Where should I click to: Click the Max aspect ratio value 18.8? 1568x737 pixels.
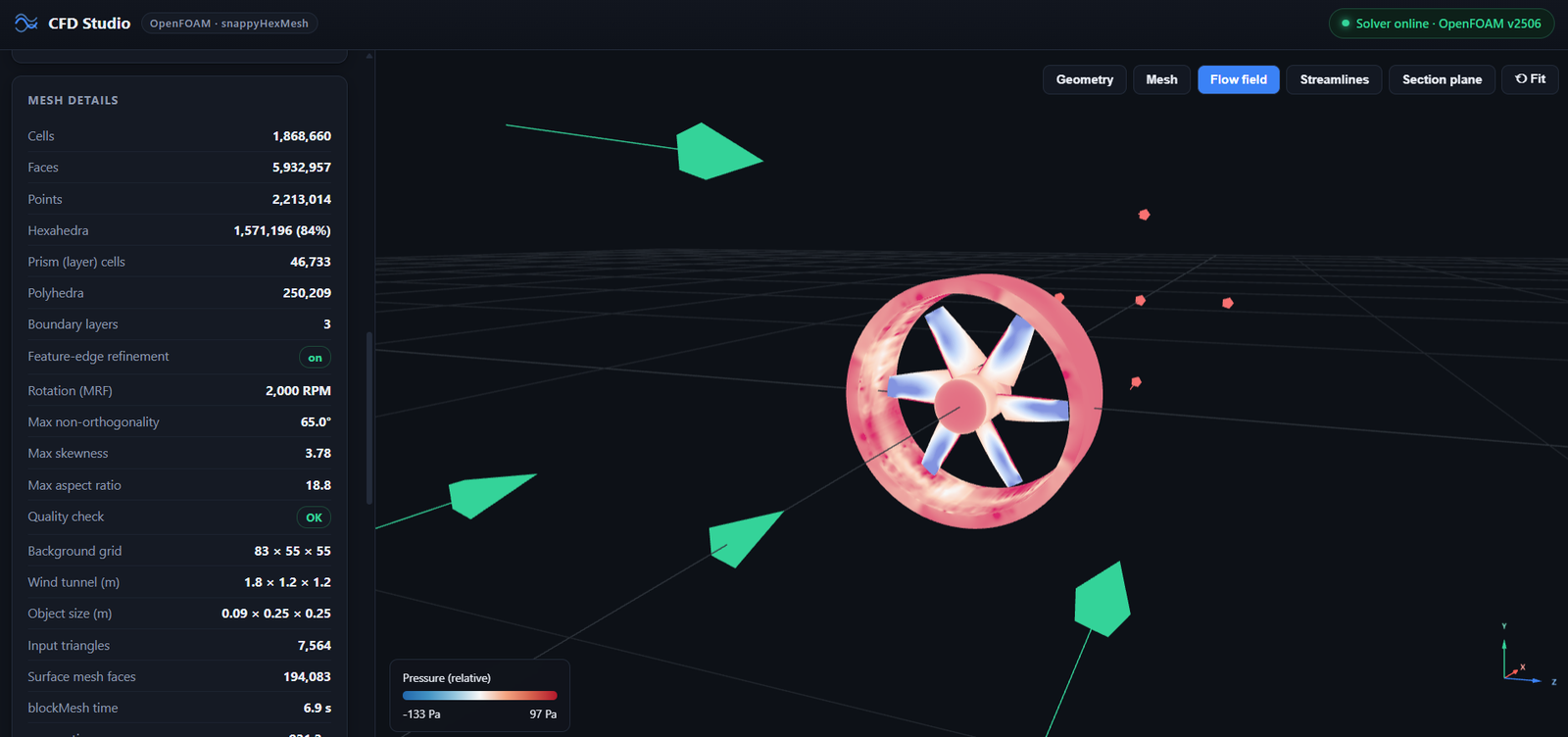[318, 485]
